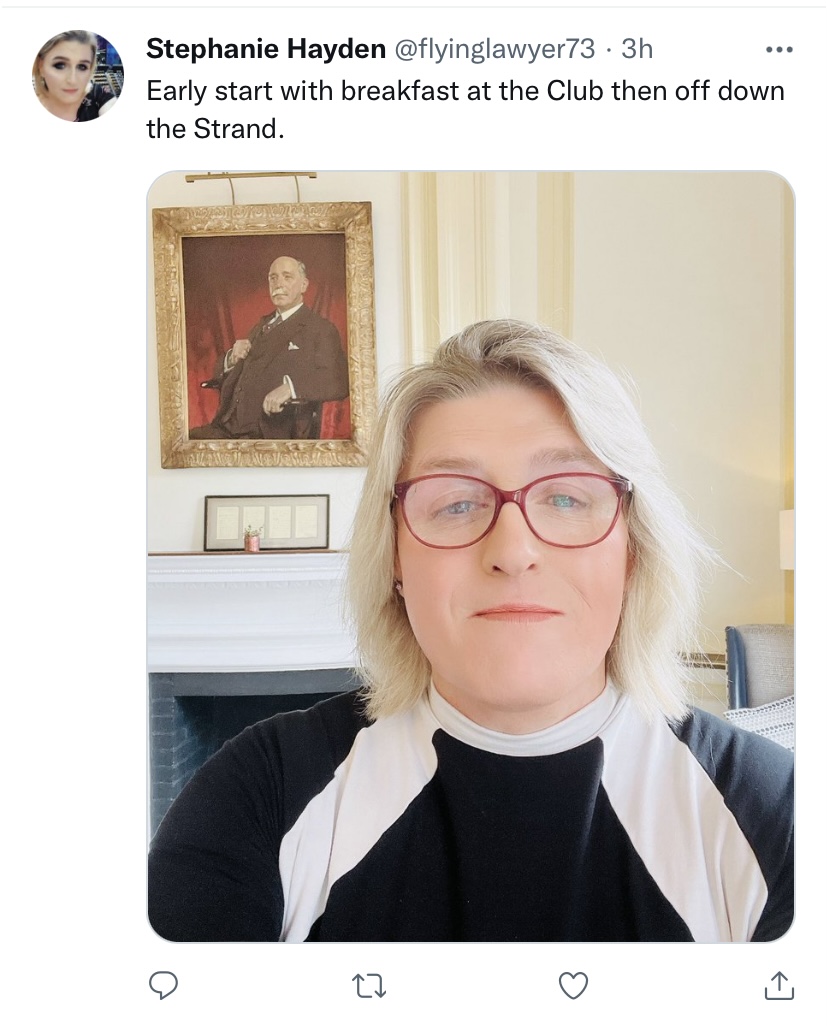Open the share menu with the upload arrow icon
The width and height of the screenshot is (827, 1026).
tap(778, 986)
